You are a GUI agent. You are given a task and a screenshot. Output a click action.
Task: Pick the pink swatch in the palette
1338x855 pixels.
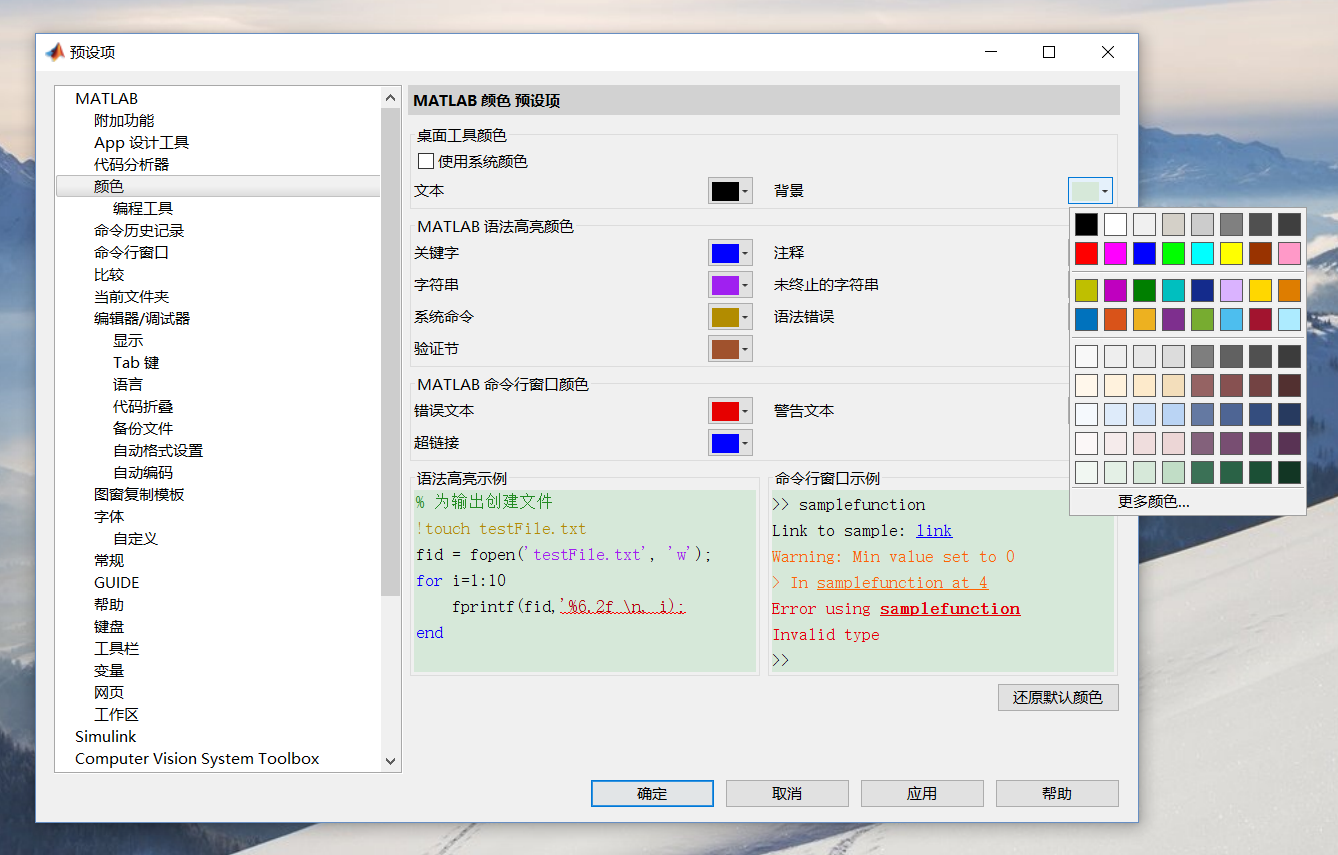coord(1289,253)
